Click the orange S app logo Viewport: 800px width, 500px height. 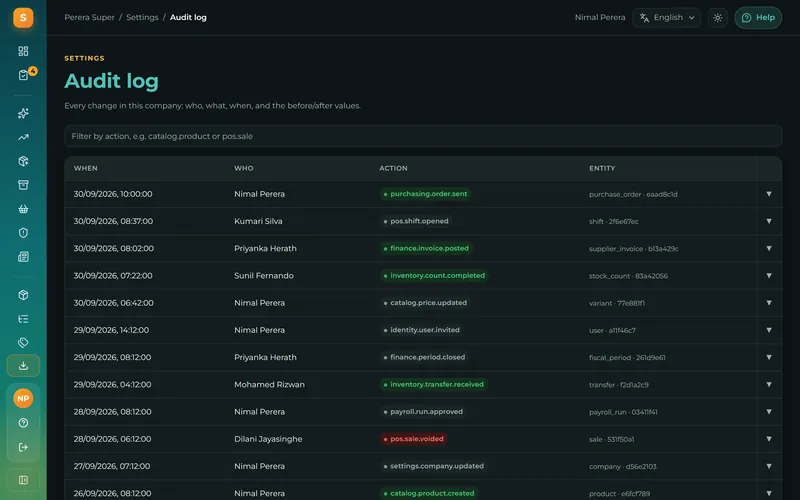point(23,18)
